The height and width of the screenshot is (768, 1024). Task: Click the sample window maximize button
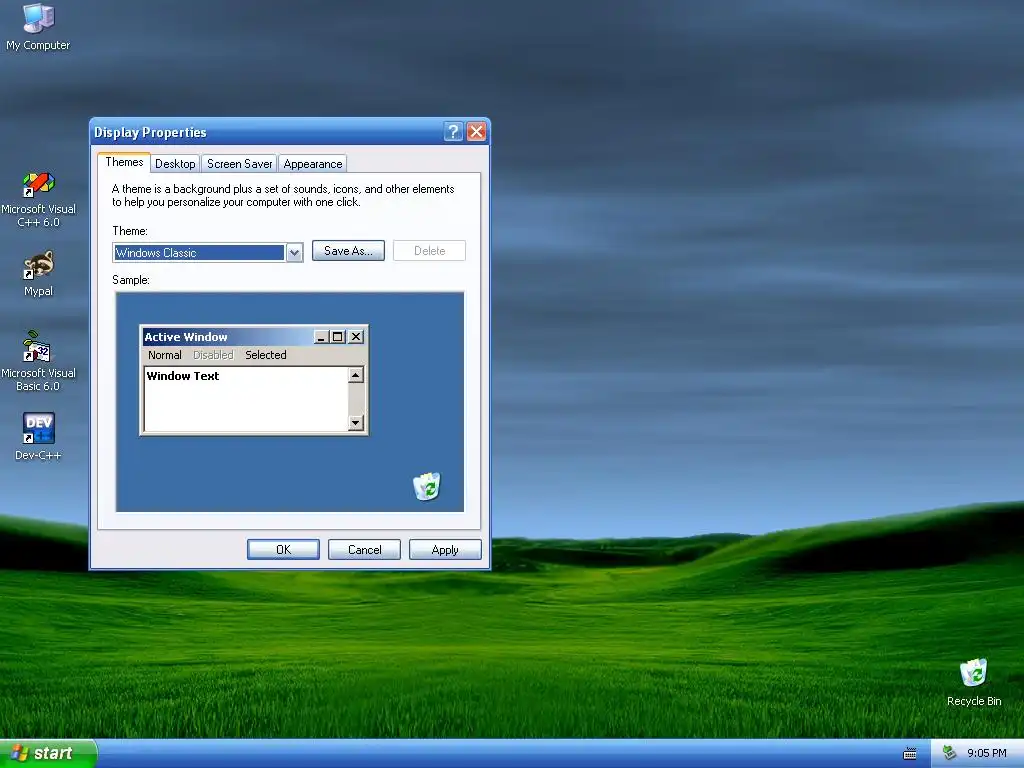coord(338,337)
